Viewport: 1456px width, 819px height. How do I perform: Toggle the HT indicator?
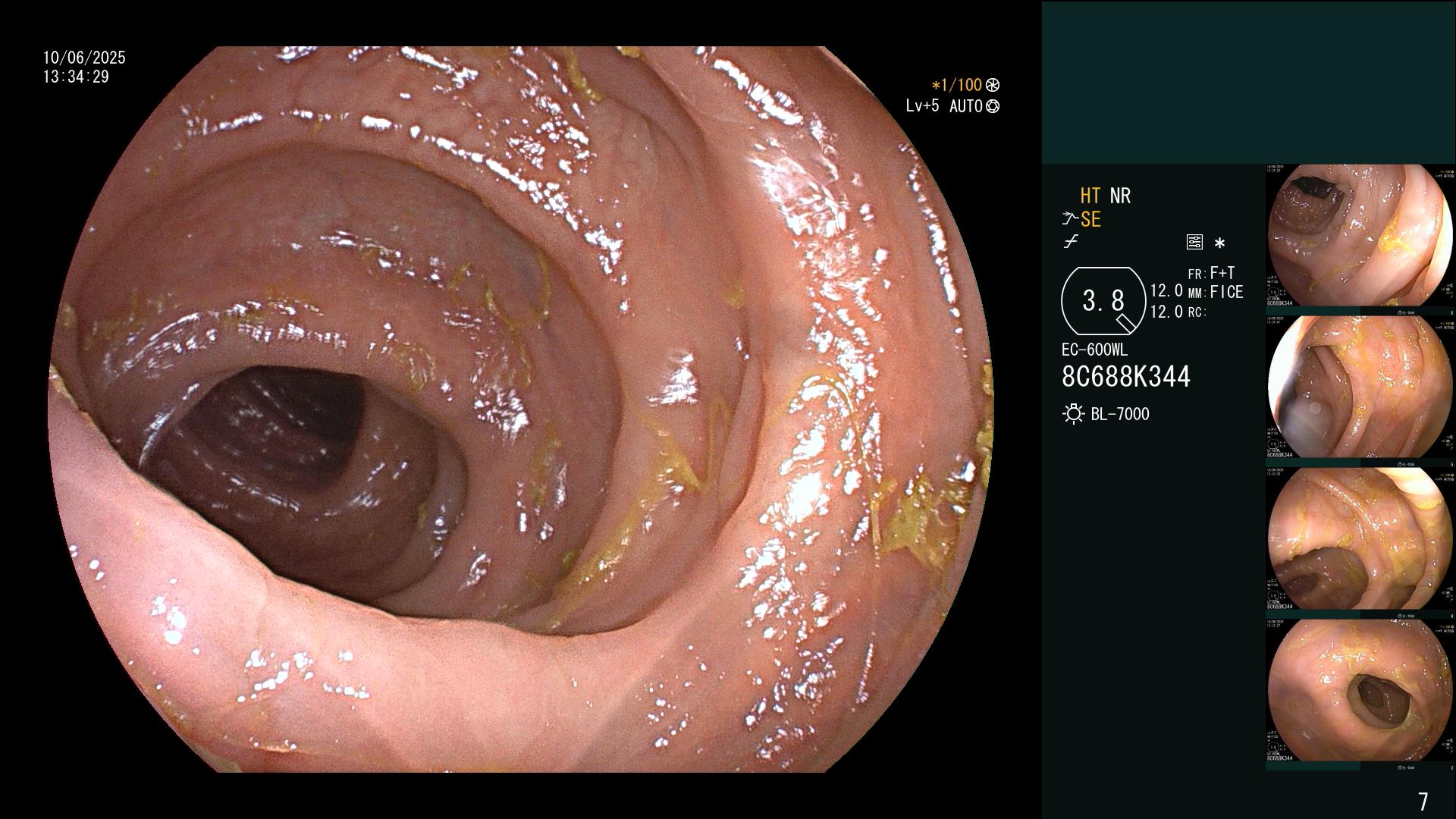coord(1090,196)
